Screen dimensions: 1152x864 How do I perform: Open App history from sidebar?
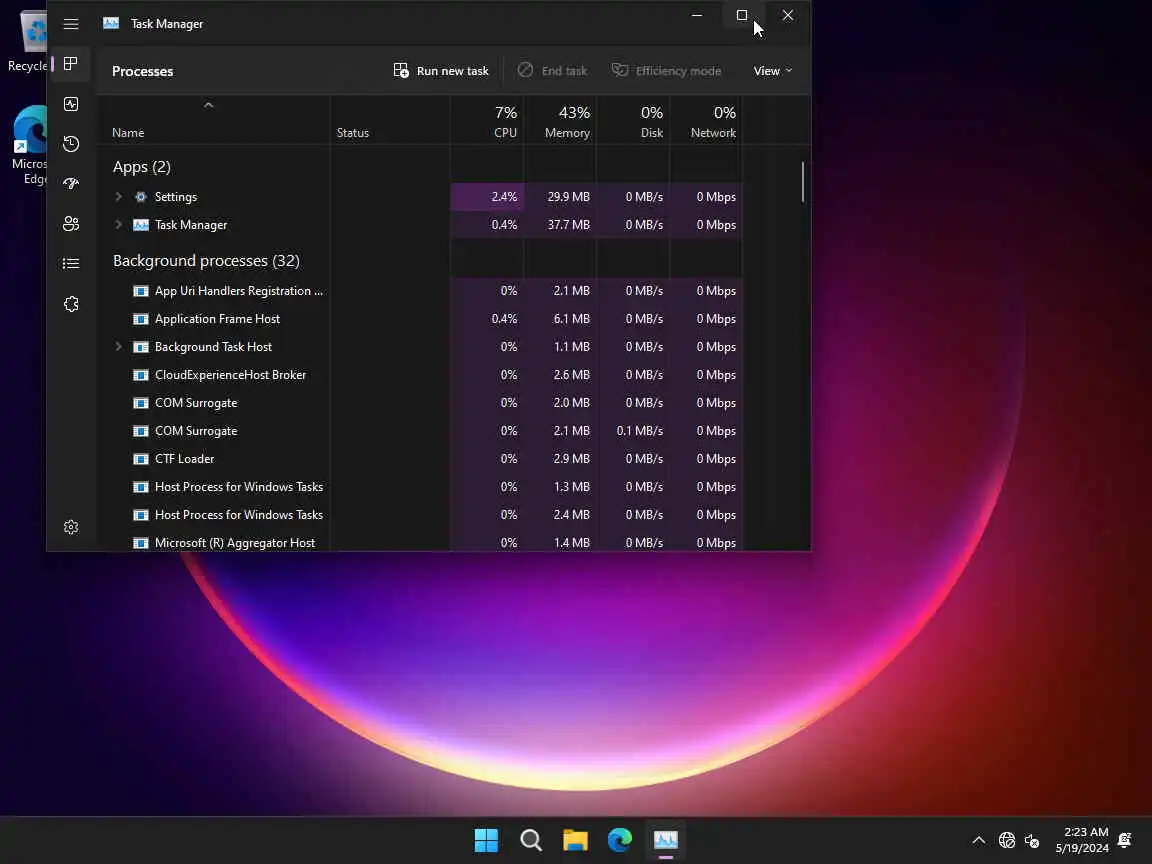pos(71,144)
